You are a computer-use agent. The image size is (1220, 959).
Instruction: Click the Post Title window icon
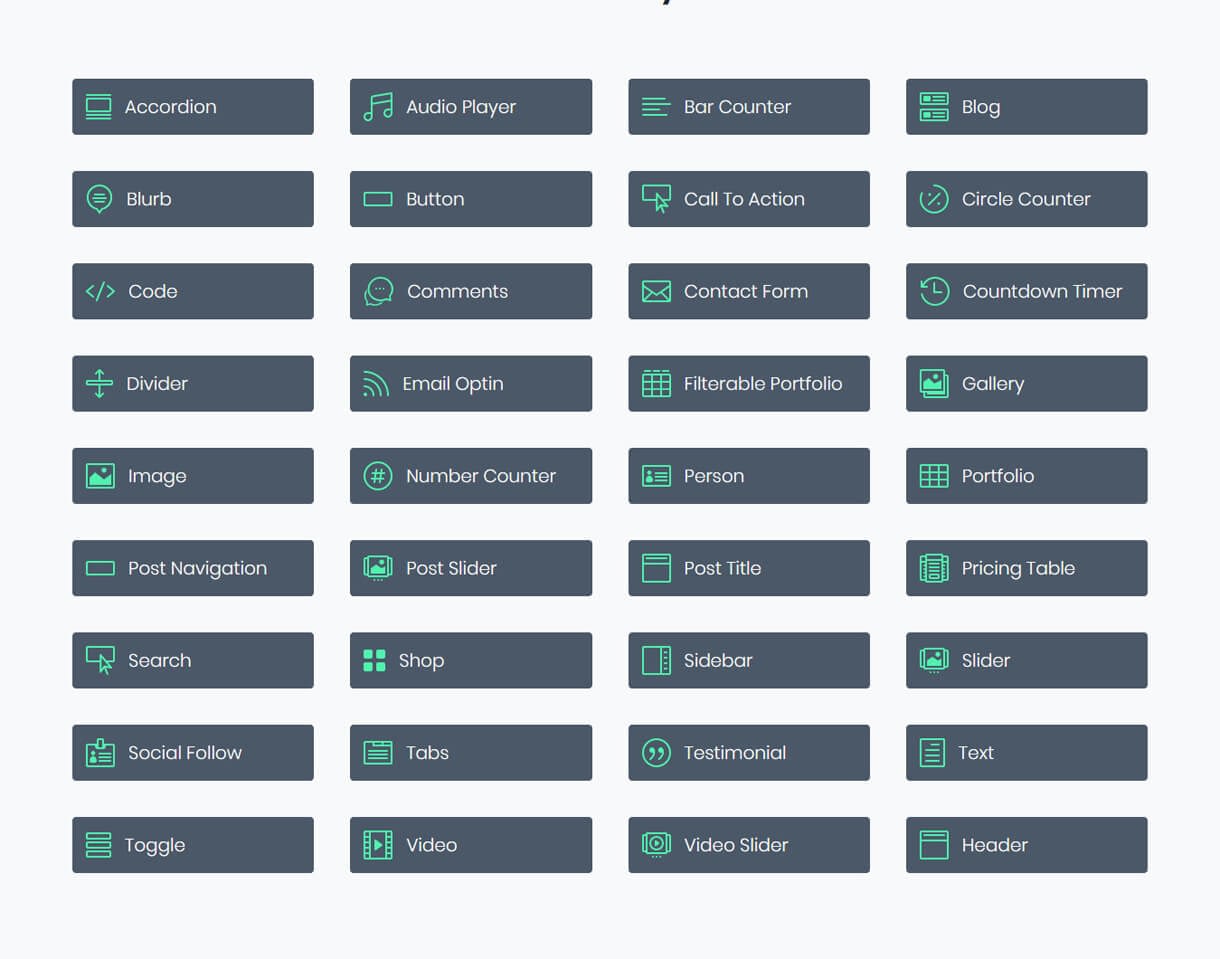656,568
